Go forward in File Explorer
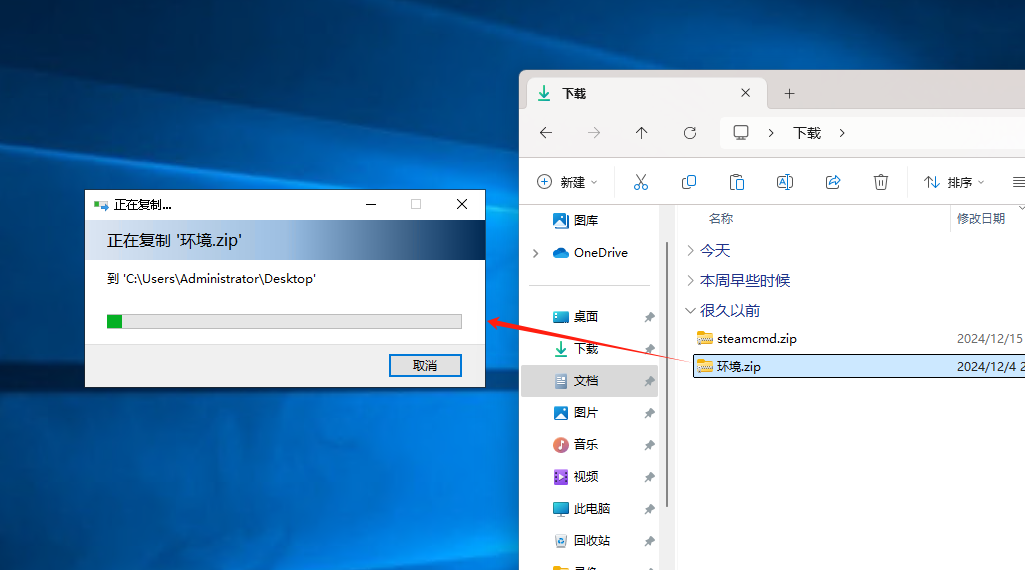This screenshot has width=1025, height=570. click(x=594, y=133)
